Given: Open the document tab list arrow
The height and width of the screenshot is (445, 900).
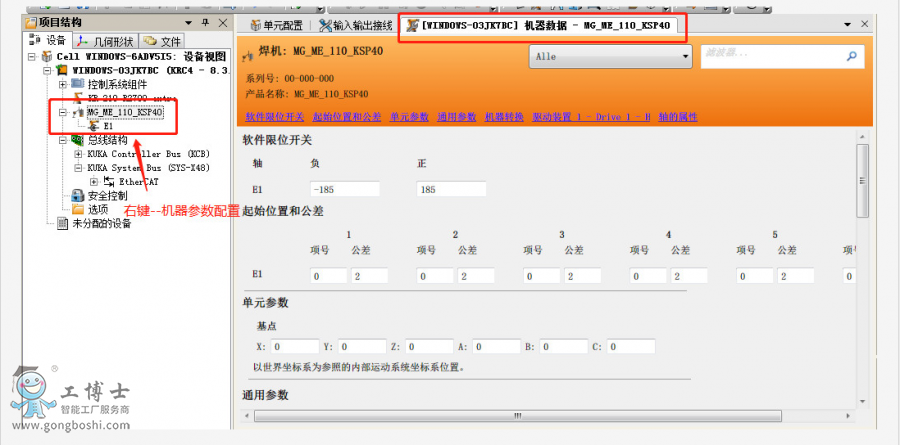Looking at the screenshot, I should pos(847,25).
